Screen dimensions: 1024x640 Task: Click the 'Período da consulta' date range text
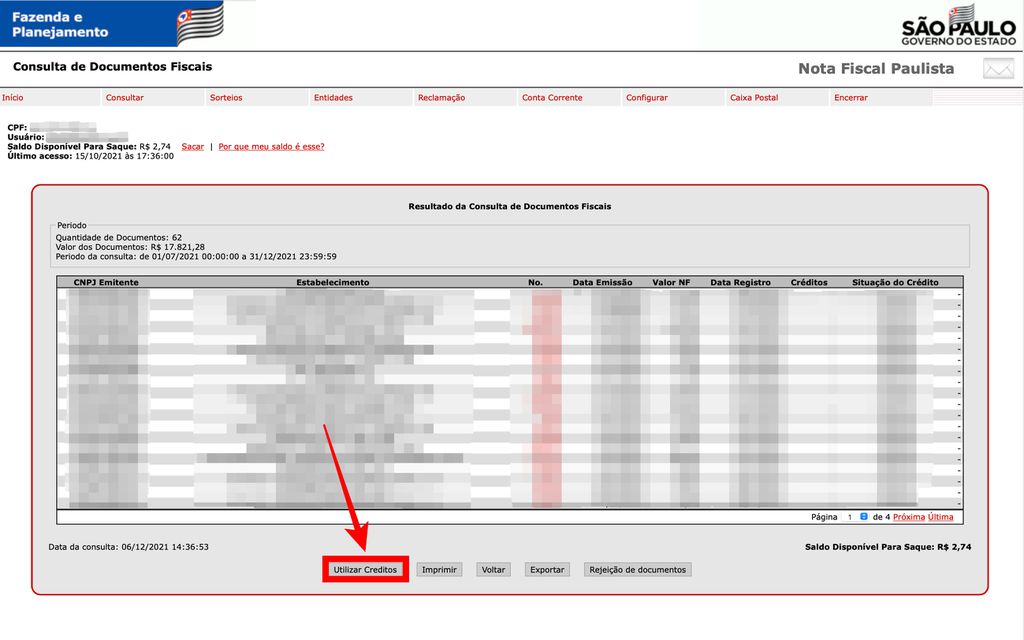coord(196,257)
